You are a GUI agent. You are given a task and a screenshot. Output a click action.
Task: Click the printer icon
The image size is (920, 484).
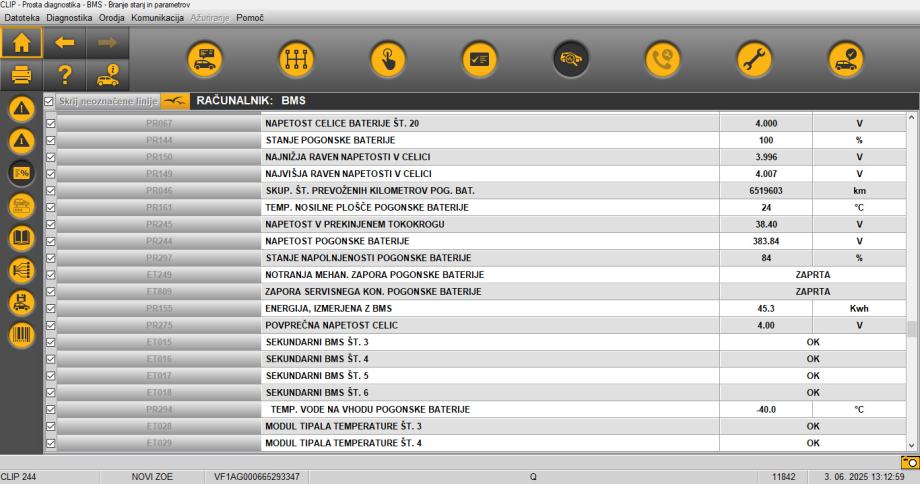tap(22, 75)
